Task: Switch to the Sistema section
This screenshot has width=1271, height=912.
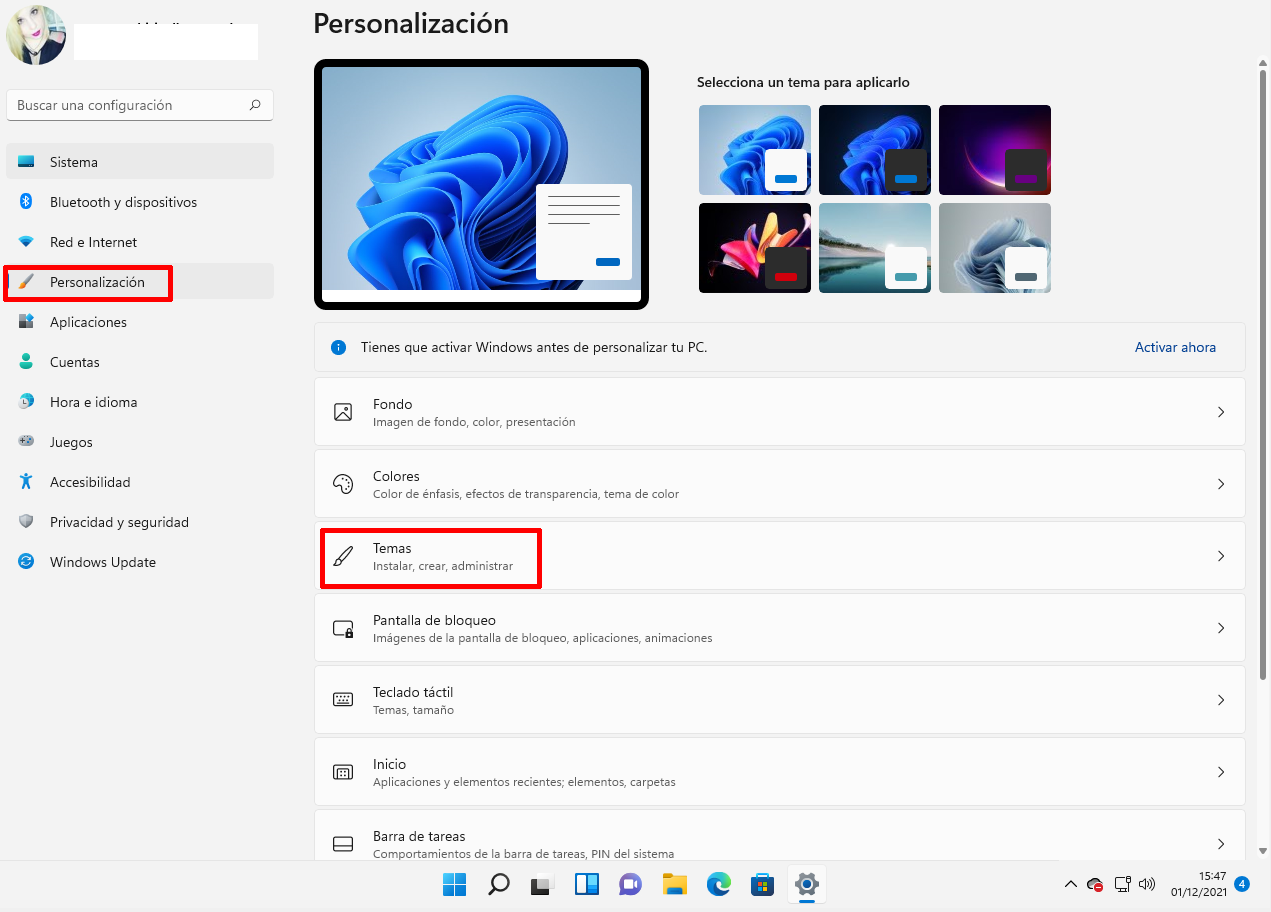Action: 73,161
